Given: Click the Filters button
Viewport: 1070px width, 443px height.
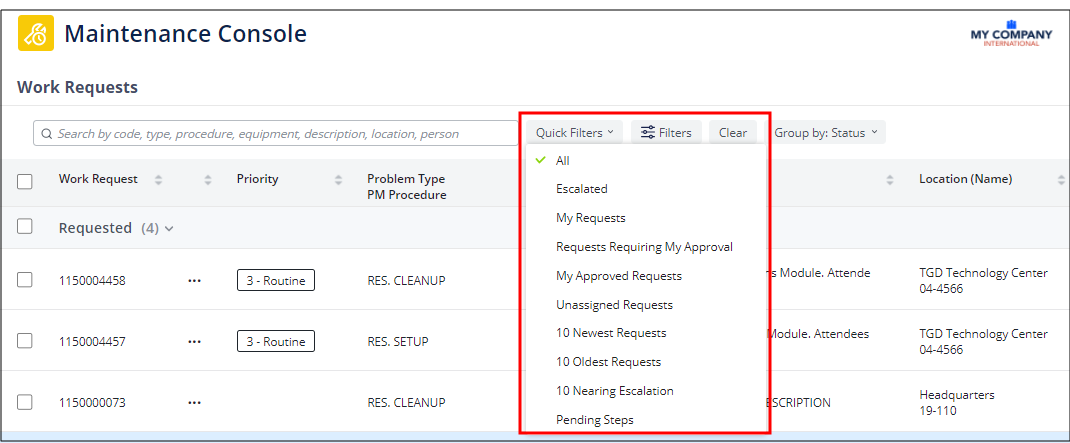Looking at the screenshot, I should (666, 133).
